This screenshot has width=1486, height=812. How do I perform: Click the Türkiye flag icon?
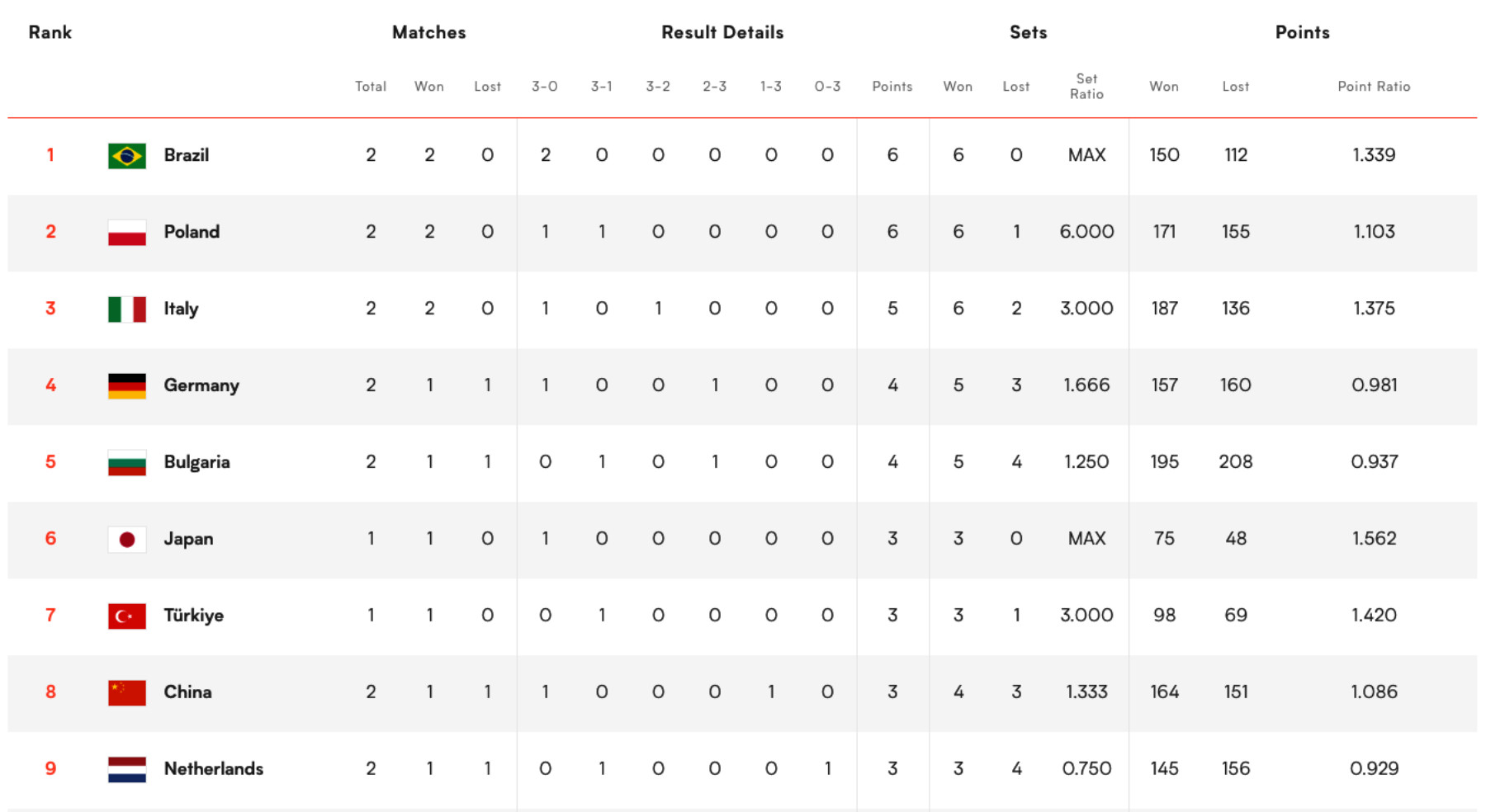pos(126,616)
